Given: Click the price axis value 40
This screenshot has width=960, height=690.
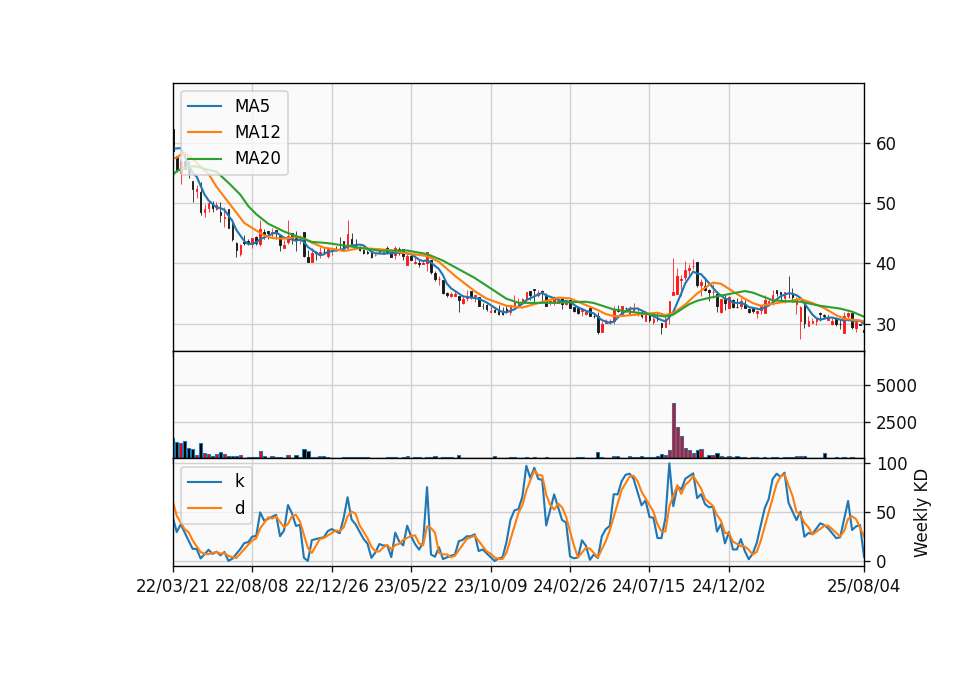Looking at the screenshot, I should [886, 264].
